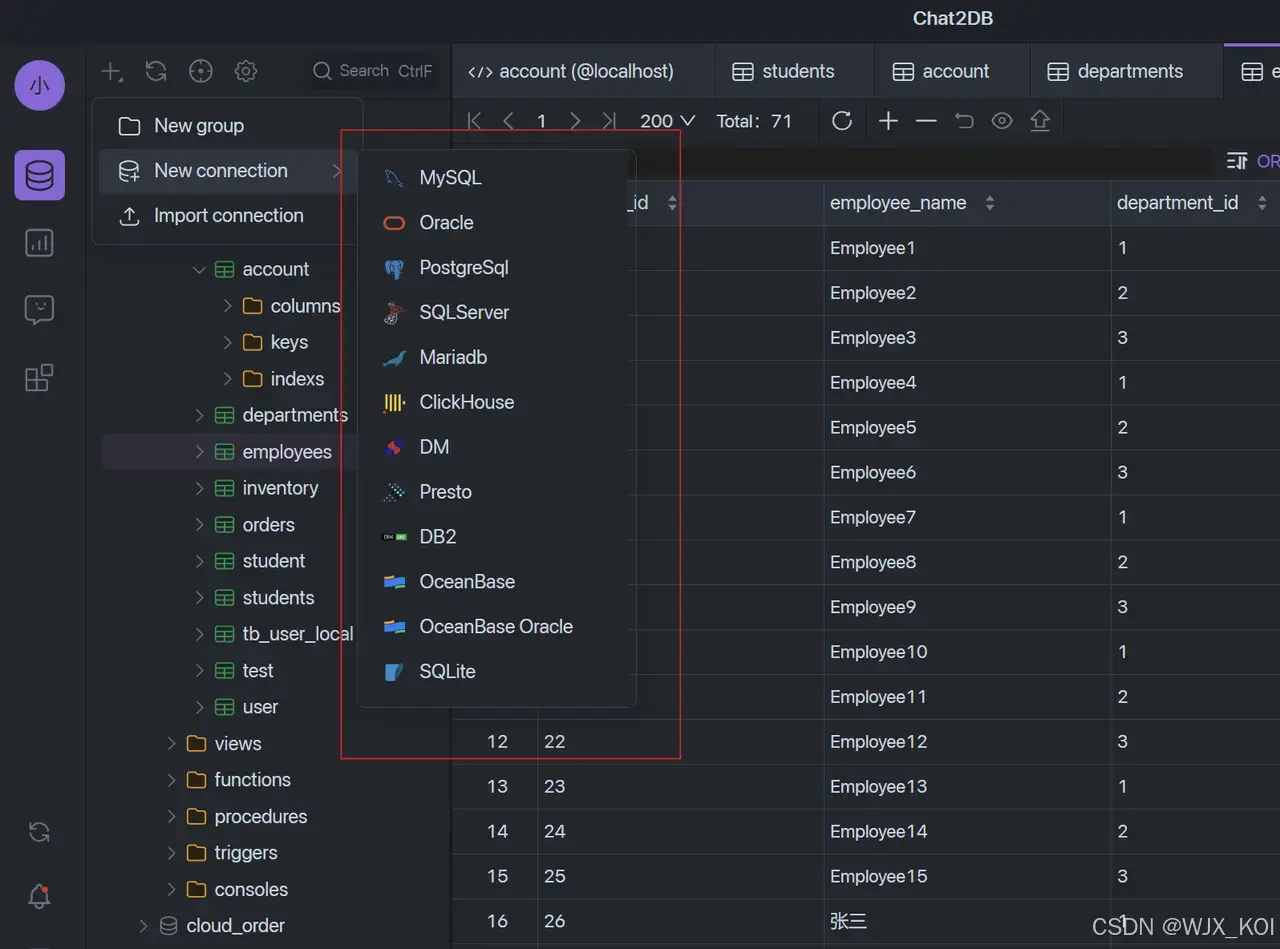Refresh the connection tree
This screenshot has height=949, width=1280.
pos(156,71)
